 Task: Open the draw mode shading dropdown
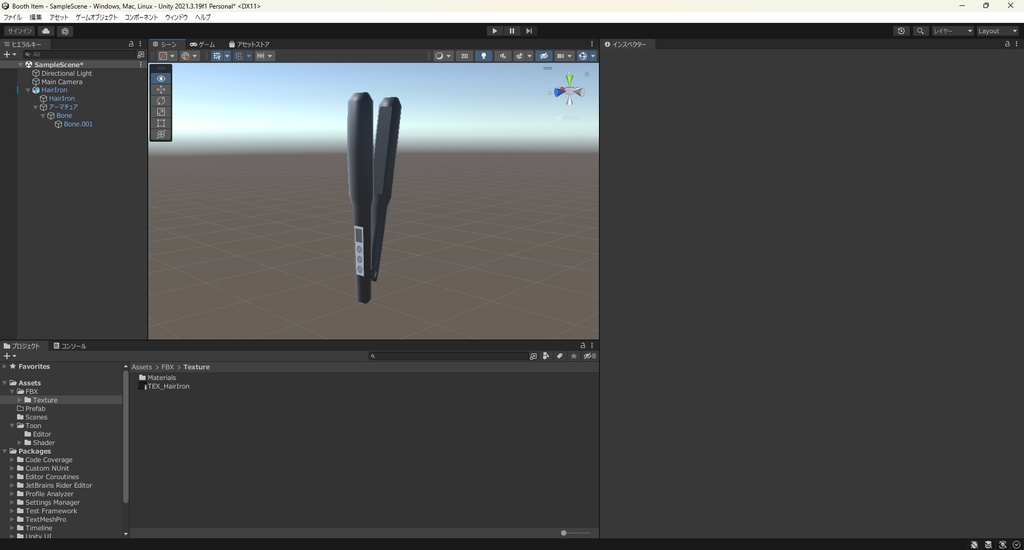[x=442, y=56]
